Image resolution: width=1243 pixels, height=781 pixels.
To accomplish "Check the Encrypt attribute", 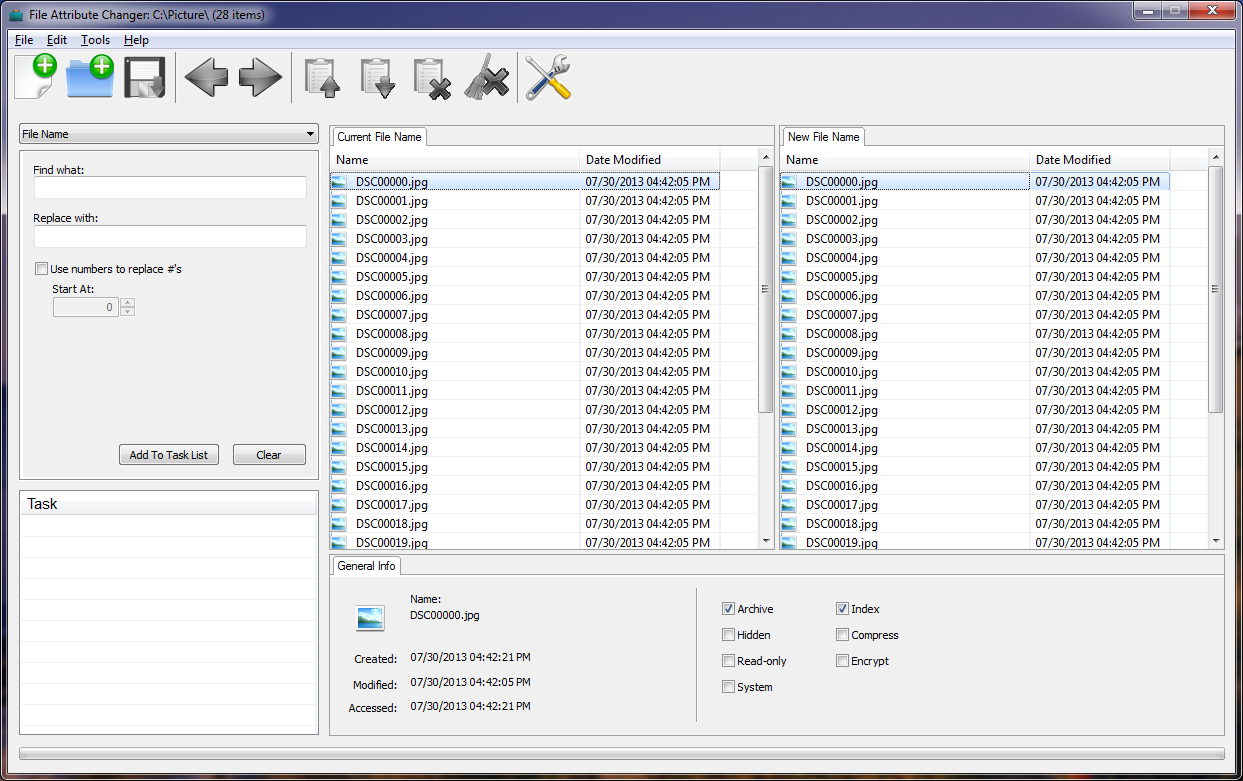I will coord(842,661).
